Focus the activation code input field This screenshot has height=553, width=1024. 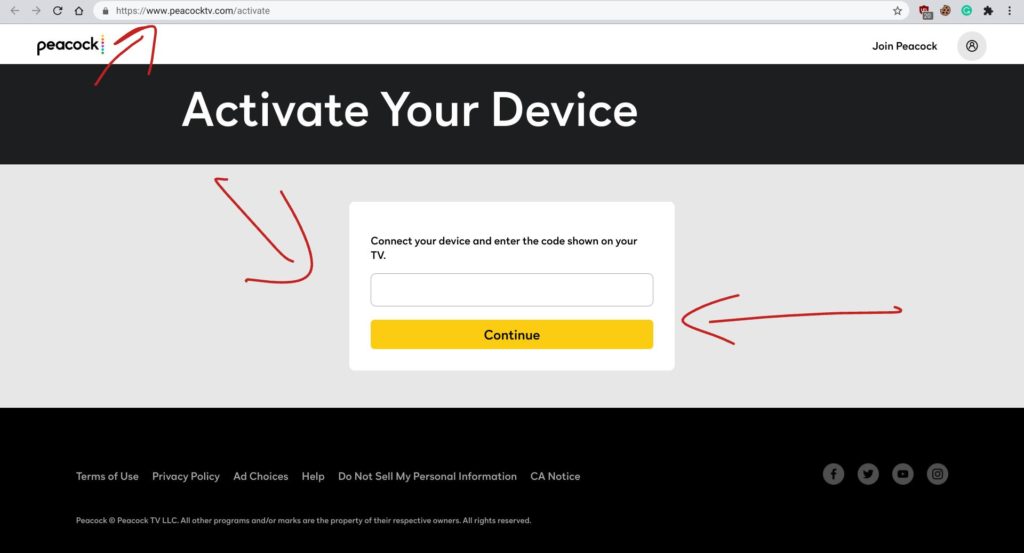coord(511,290)
